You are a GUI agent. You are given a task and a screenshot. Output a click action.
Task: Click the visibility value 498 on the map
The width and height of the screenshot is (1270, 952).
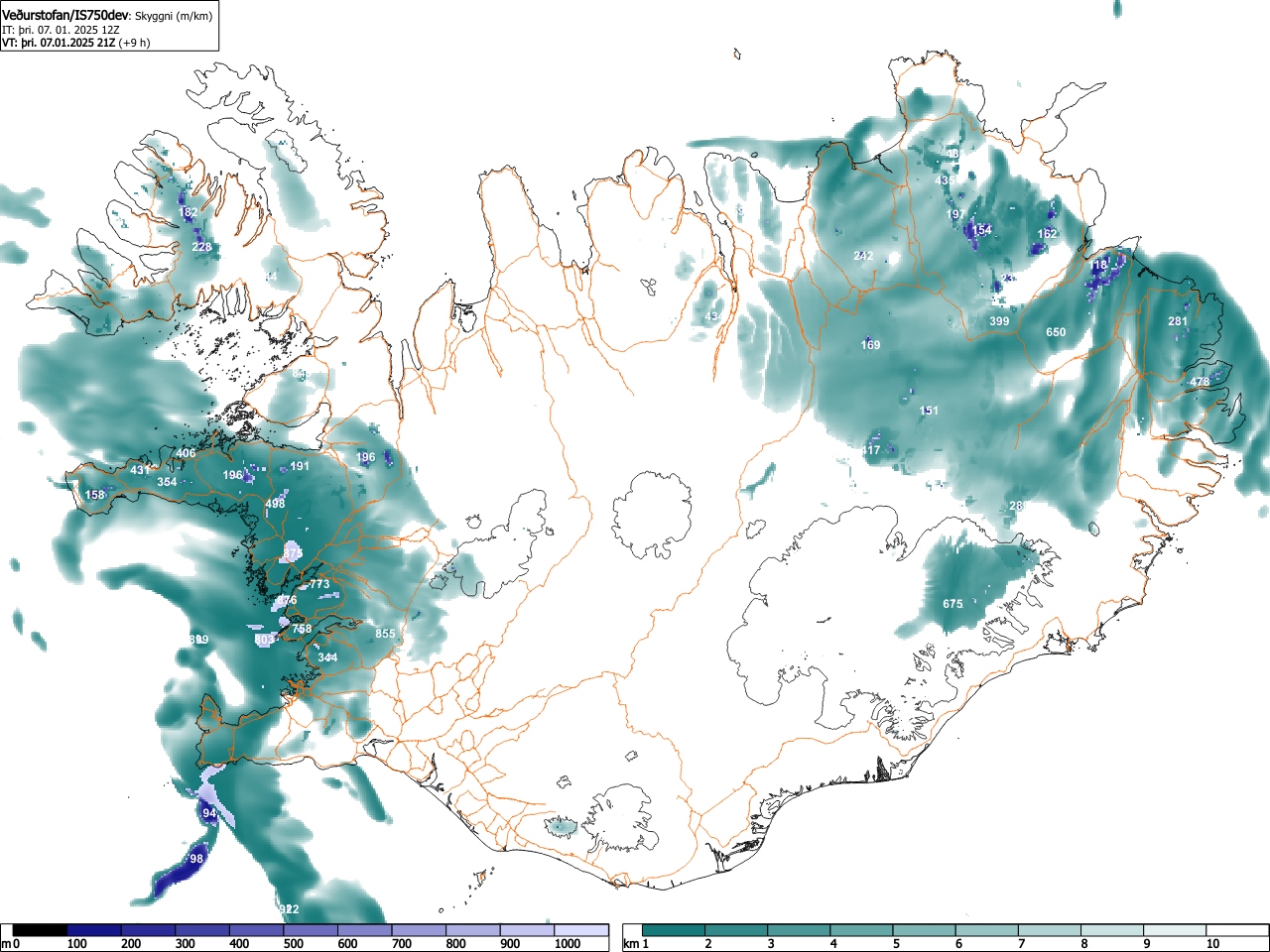pos(275,505)
